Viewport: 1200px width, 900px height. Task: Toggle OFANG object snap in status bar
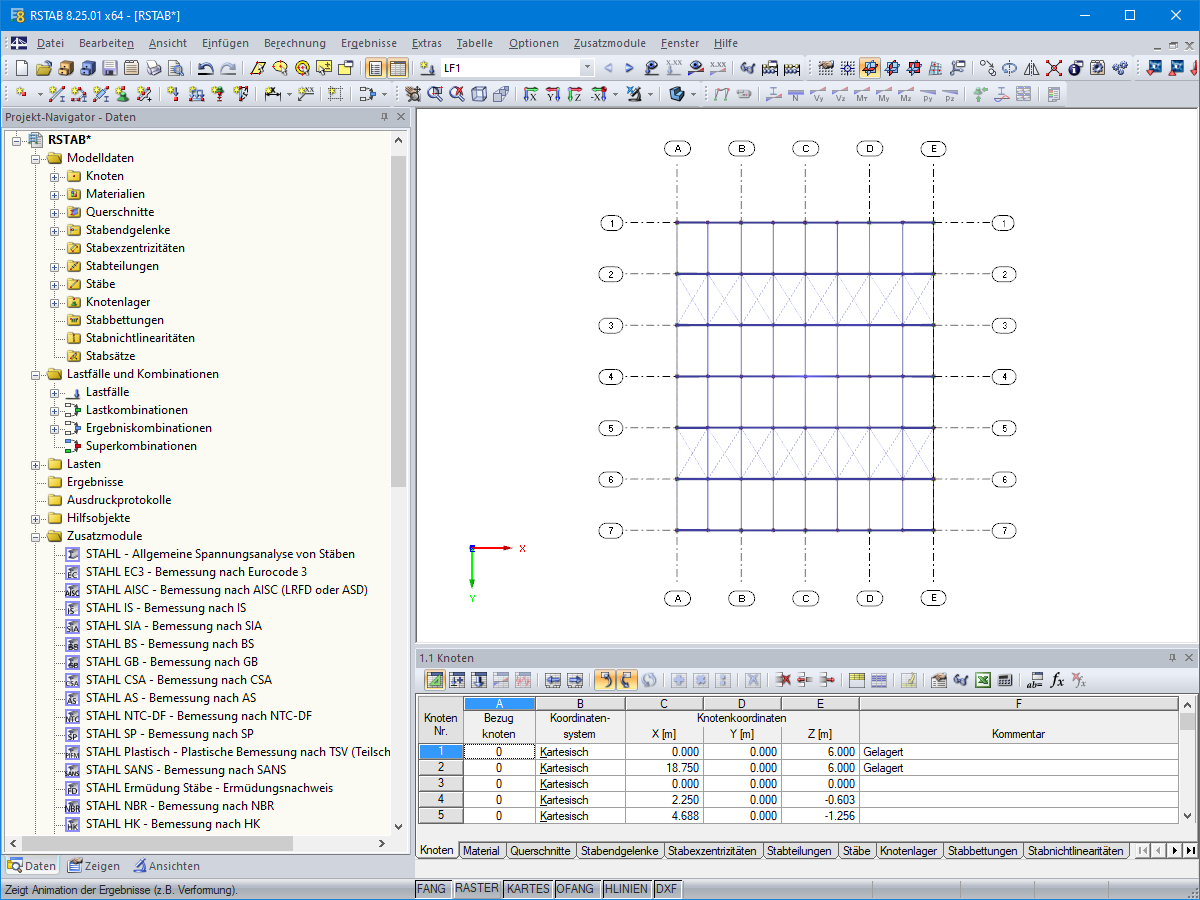click(x=576, y=888)
